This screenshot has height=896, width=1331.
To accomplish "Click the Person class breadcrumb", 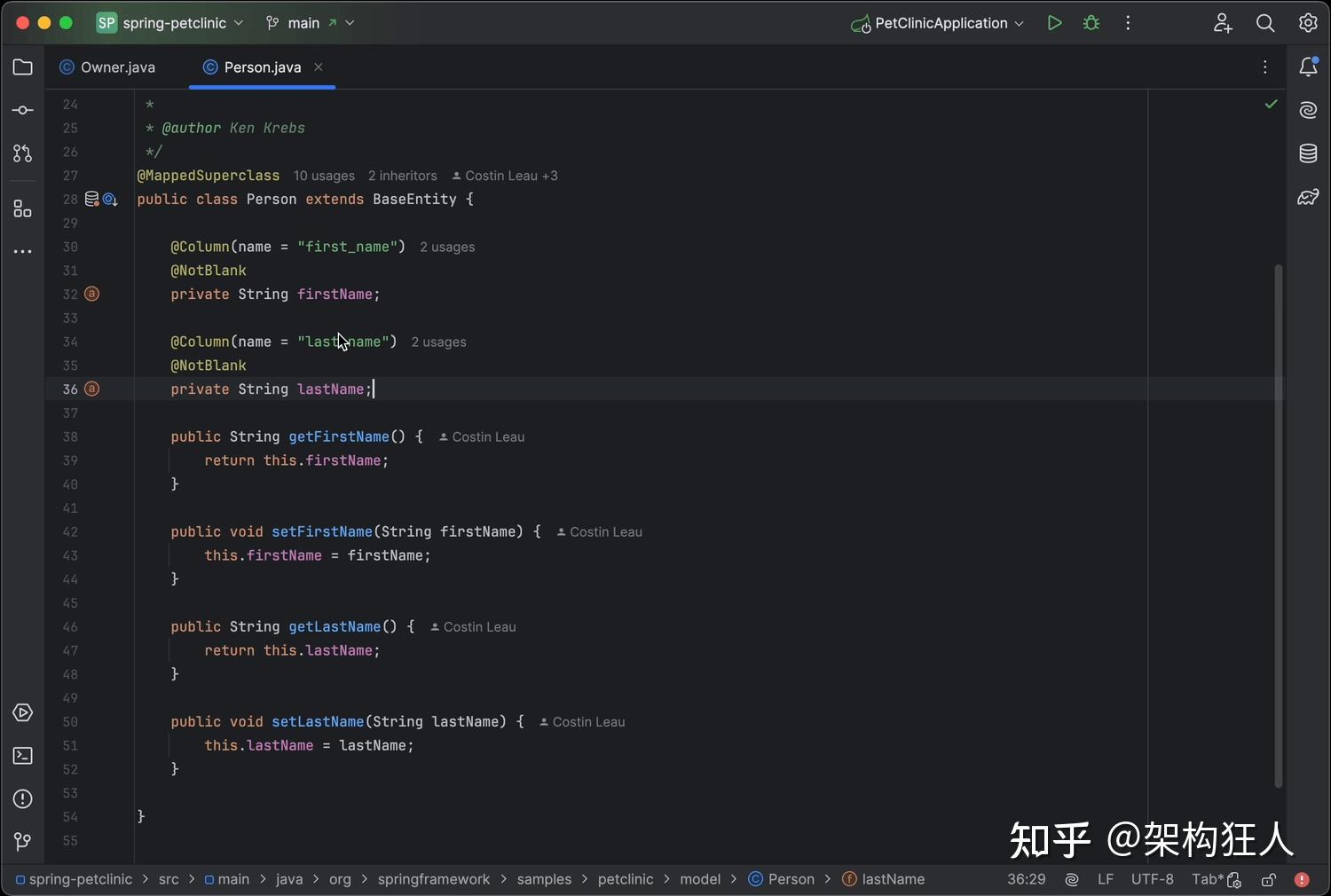I will tap(781, 879).
